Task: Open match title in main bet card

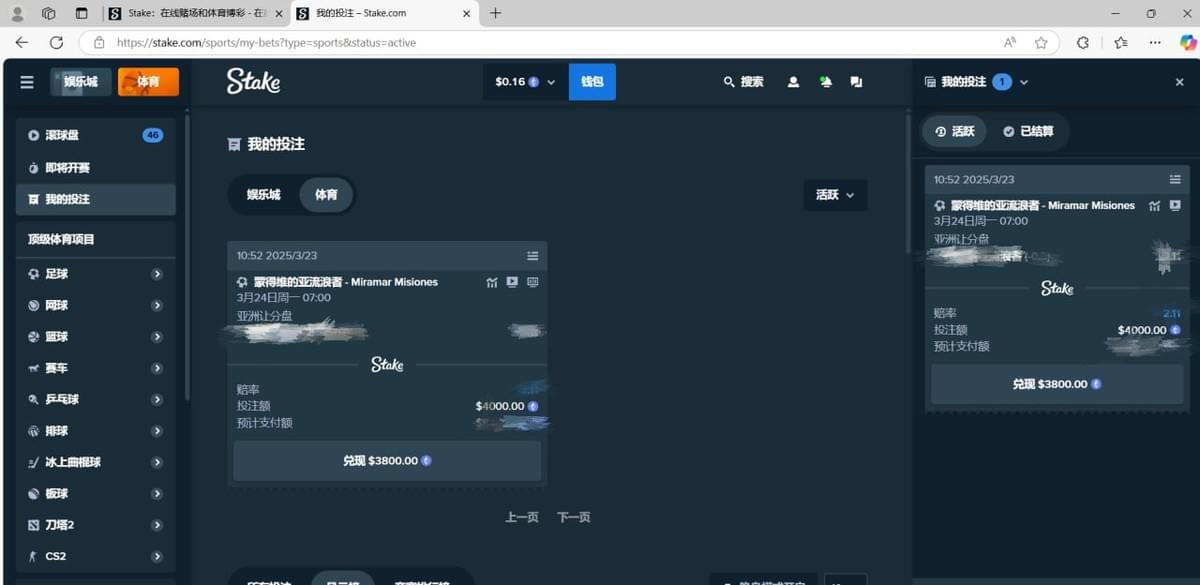Action: click(x=345, y=282)
